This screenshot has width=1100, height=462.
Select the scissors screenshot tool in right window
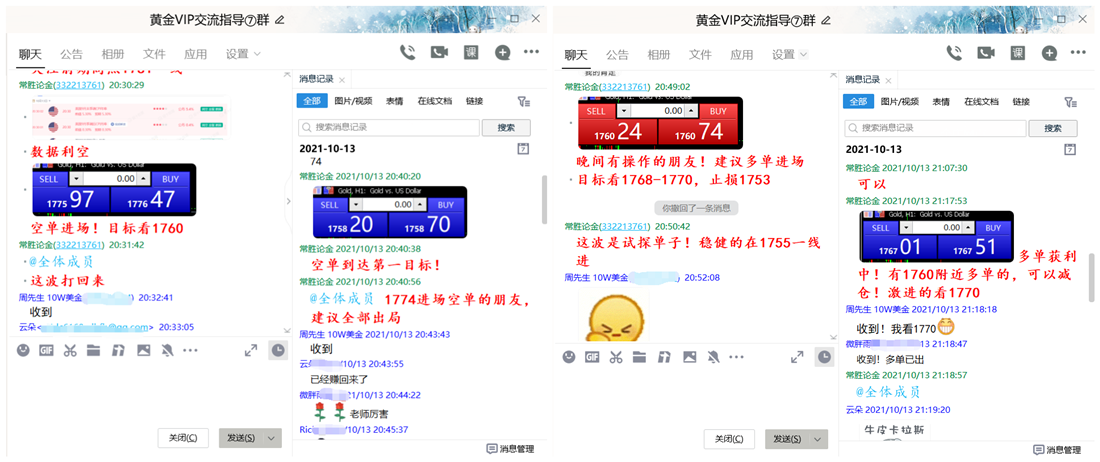point(615,357)
